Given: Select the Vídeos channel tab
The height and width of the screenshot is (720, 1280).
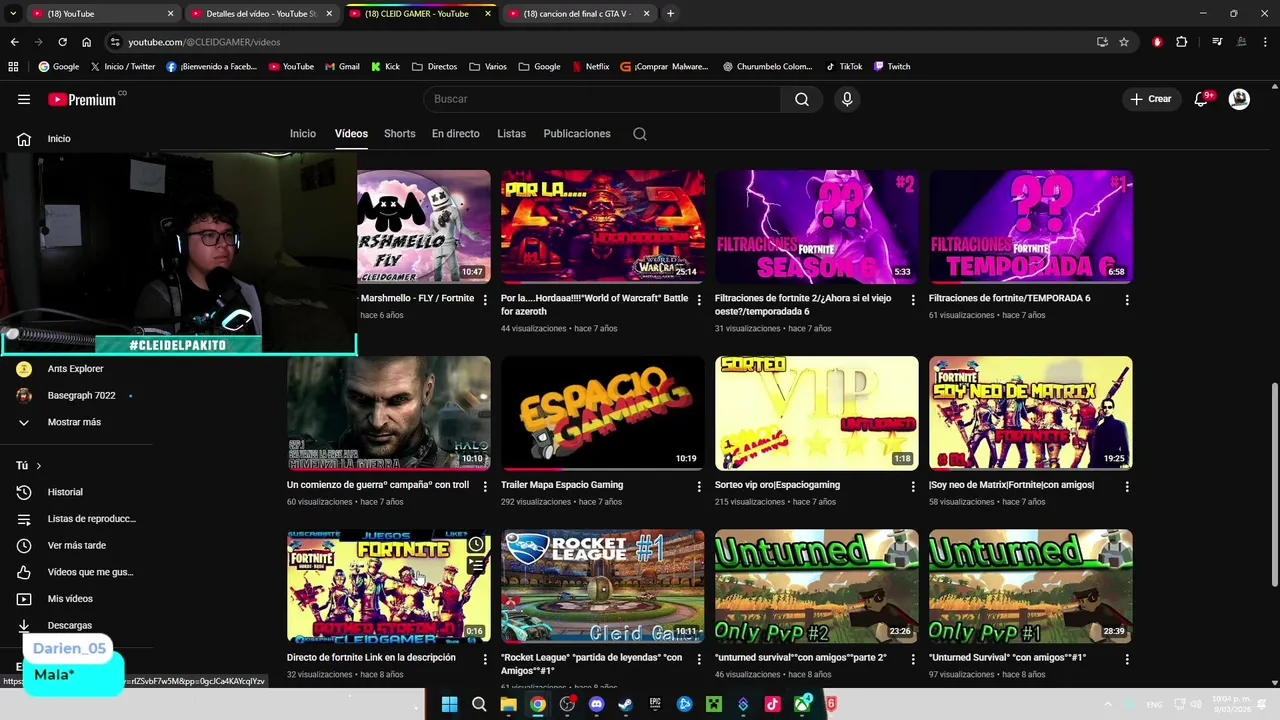Looking at the screenshot, I should (x=351, y=134).
